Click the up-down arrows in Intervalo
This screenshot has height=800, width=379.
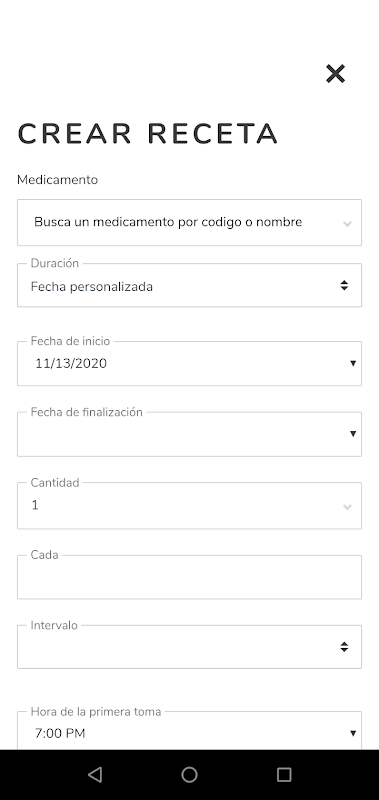344,647
